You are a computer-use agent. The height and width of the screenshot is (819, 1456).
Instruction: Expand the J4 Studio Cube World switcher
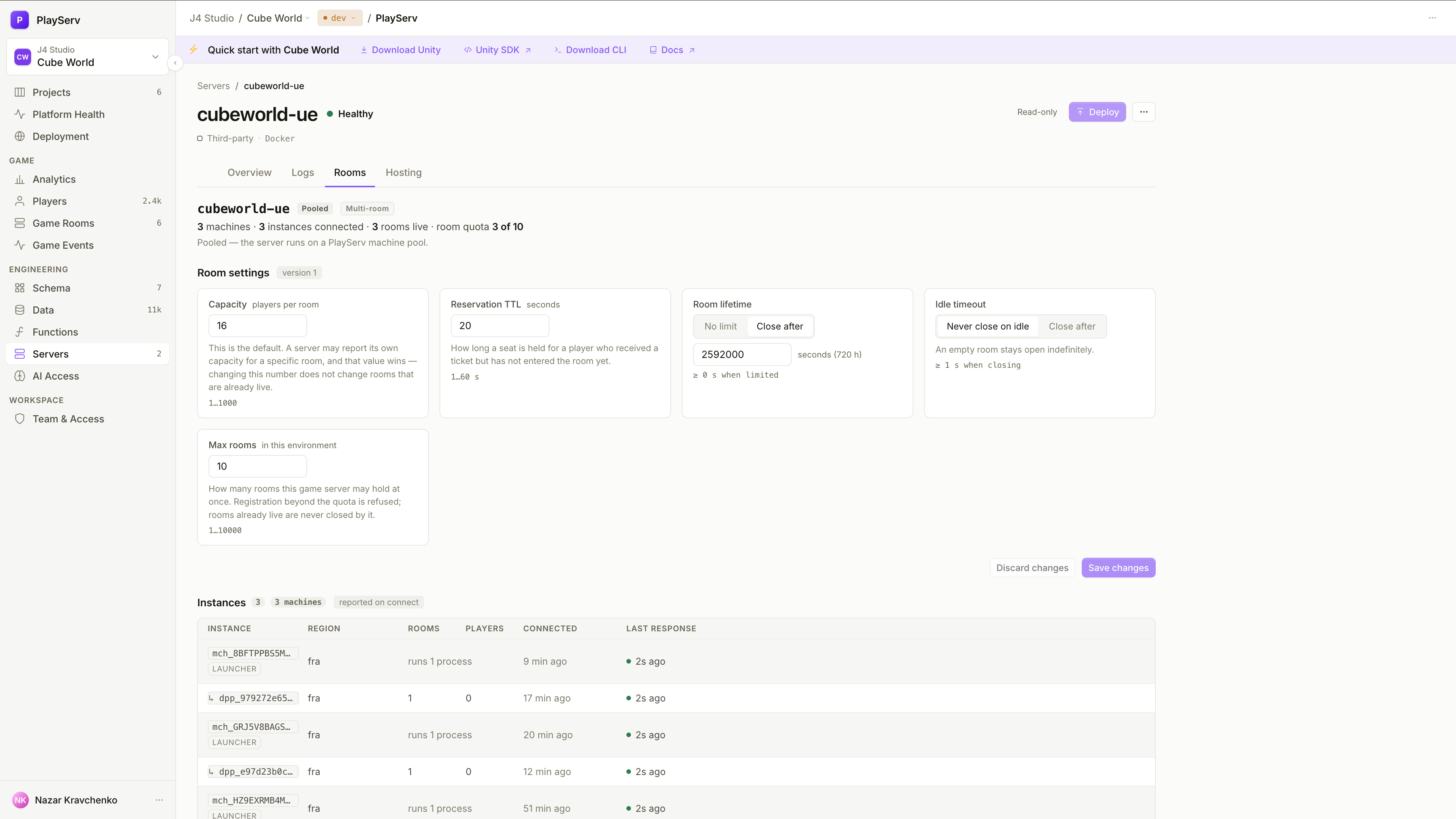coord(88,56)
